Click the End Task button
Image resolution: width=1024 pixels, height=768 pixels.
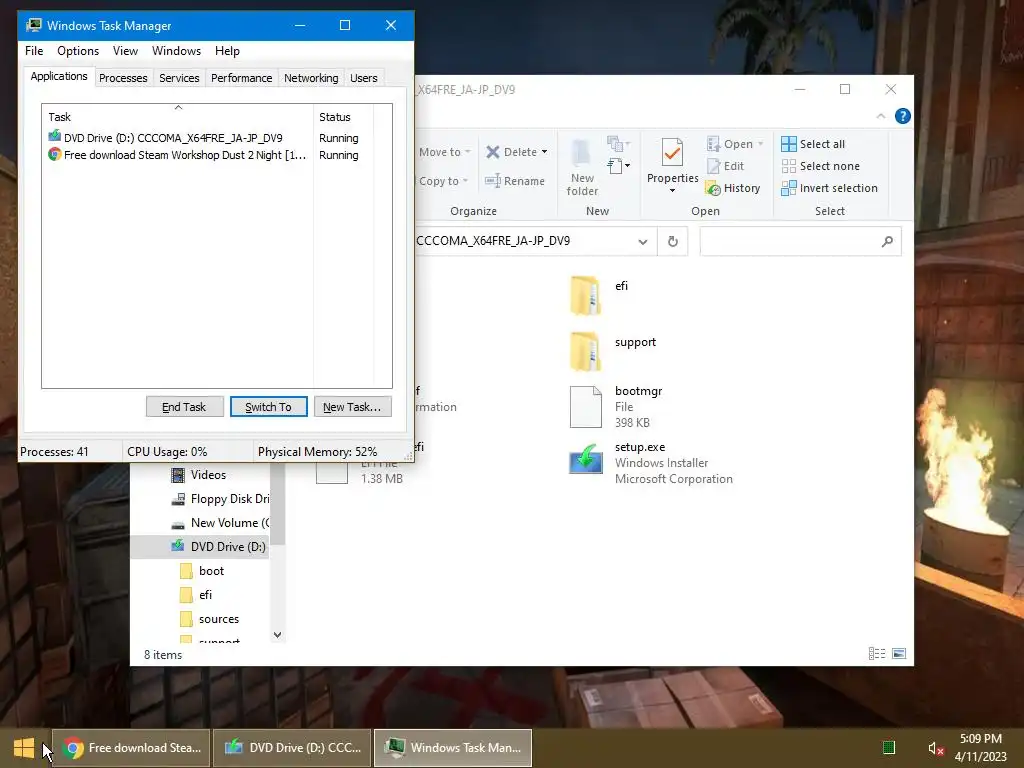pyautogui.click(x=184, y=407)
